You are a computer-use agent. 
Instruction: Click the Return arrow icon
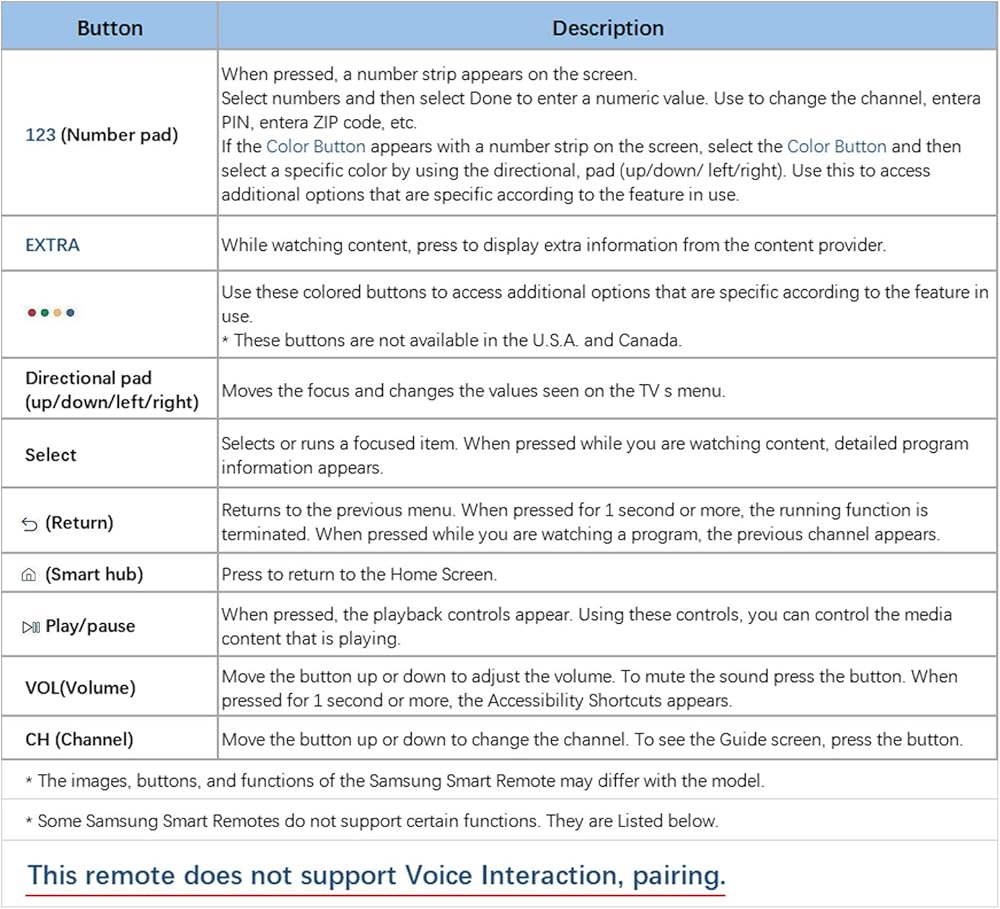pos(32,523)
